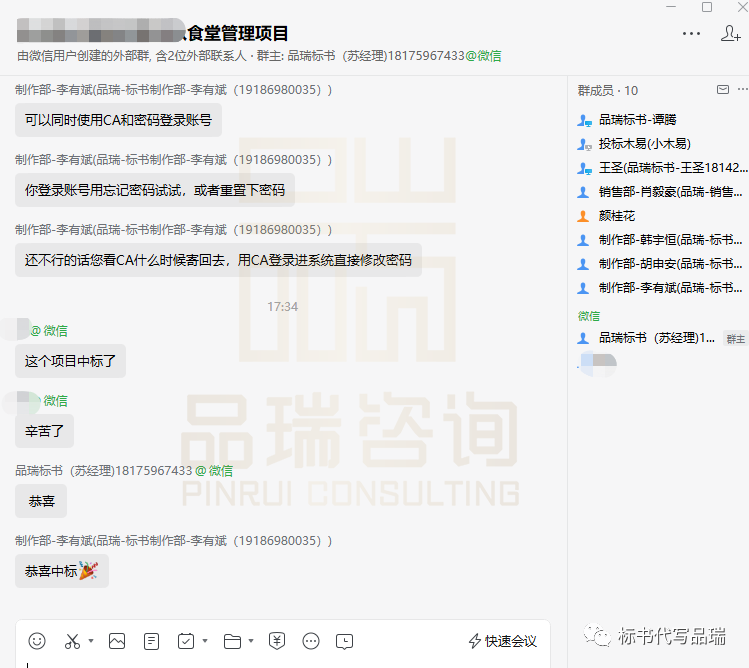The image size is (749, 668).
Task: Open the emoji picker in the chat toolbar
Action: (x=37, y=641)
